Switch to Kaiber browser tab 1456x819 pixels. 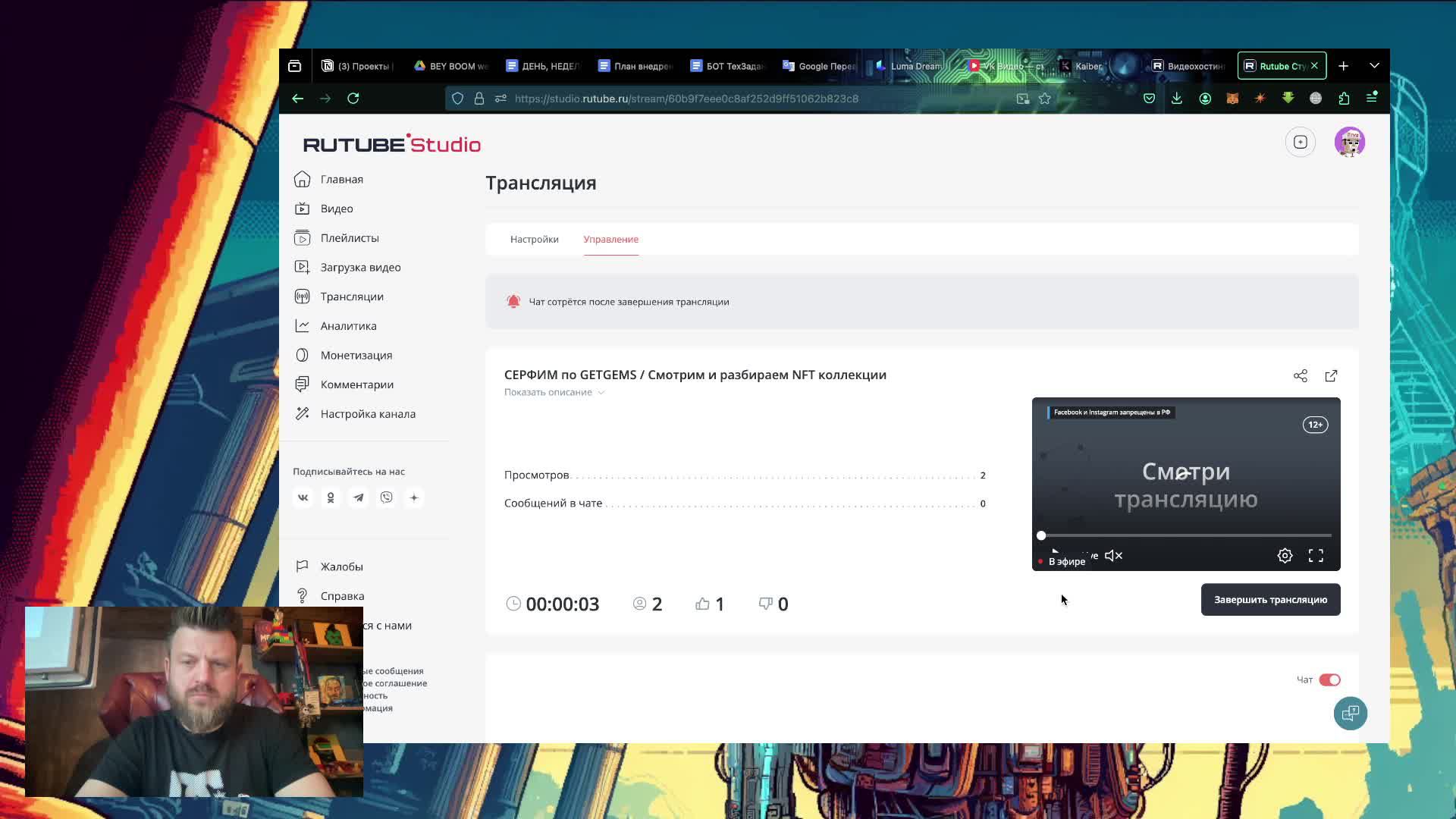point(1082,66)
